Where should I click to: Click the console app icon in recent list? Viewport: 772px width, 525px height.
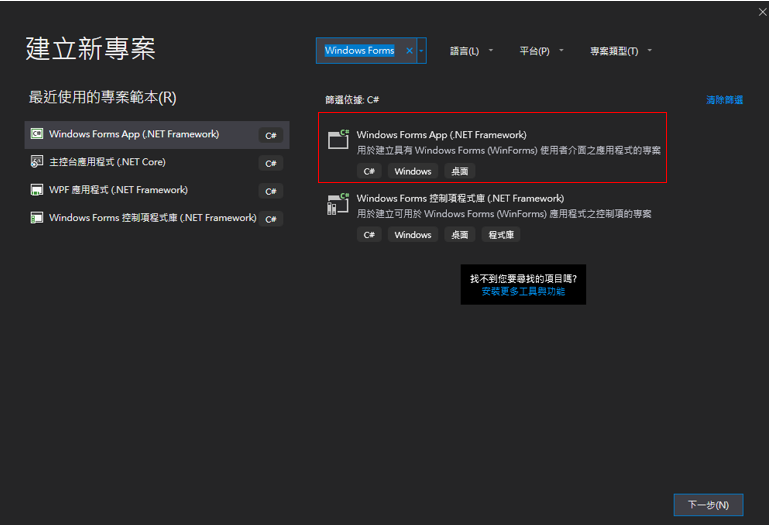(37, 162)
